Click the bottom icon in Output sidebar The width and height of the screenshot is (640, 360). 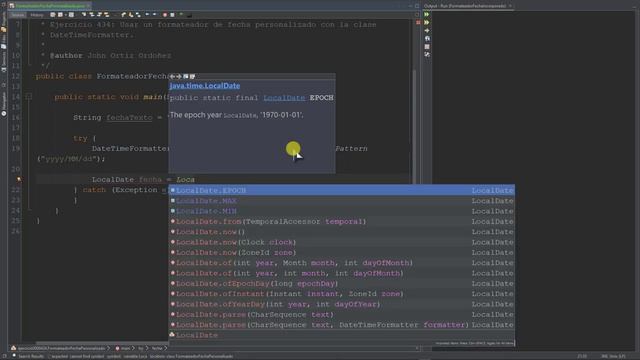pos(427,54)
